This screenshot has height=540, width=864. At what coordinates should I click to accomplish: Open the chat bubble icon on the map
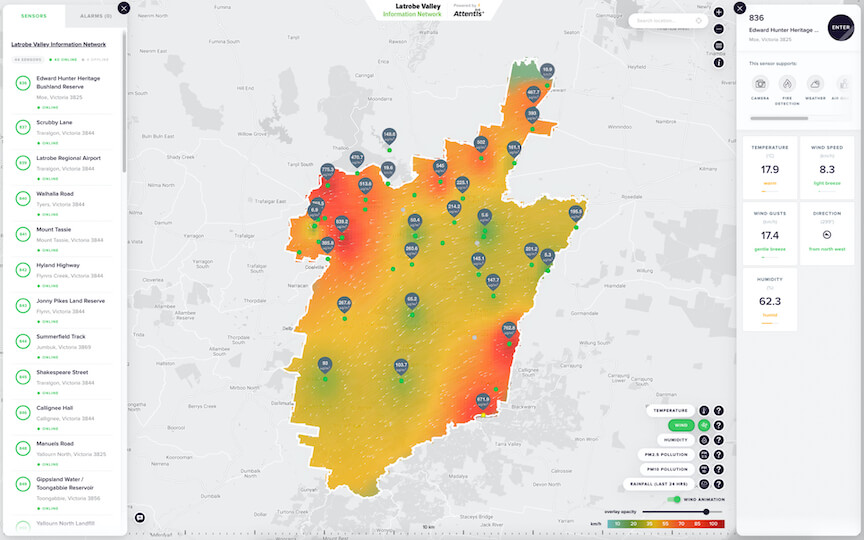click(x=140, y=518)
